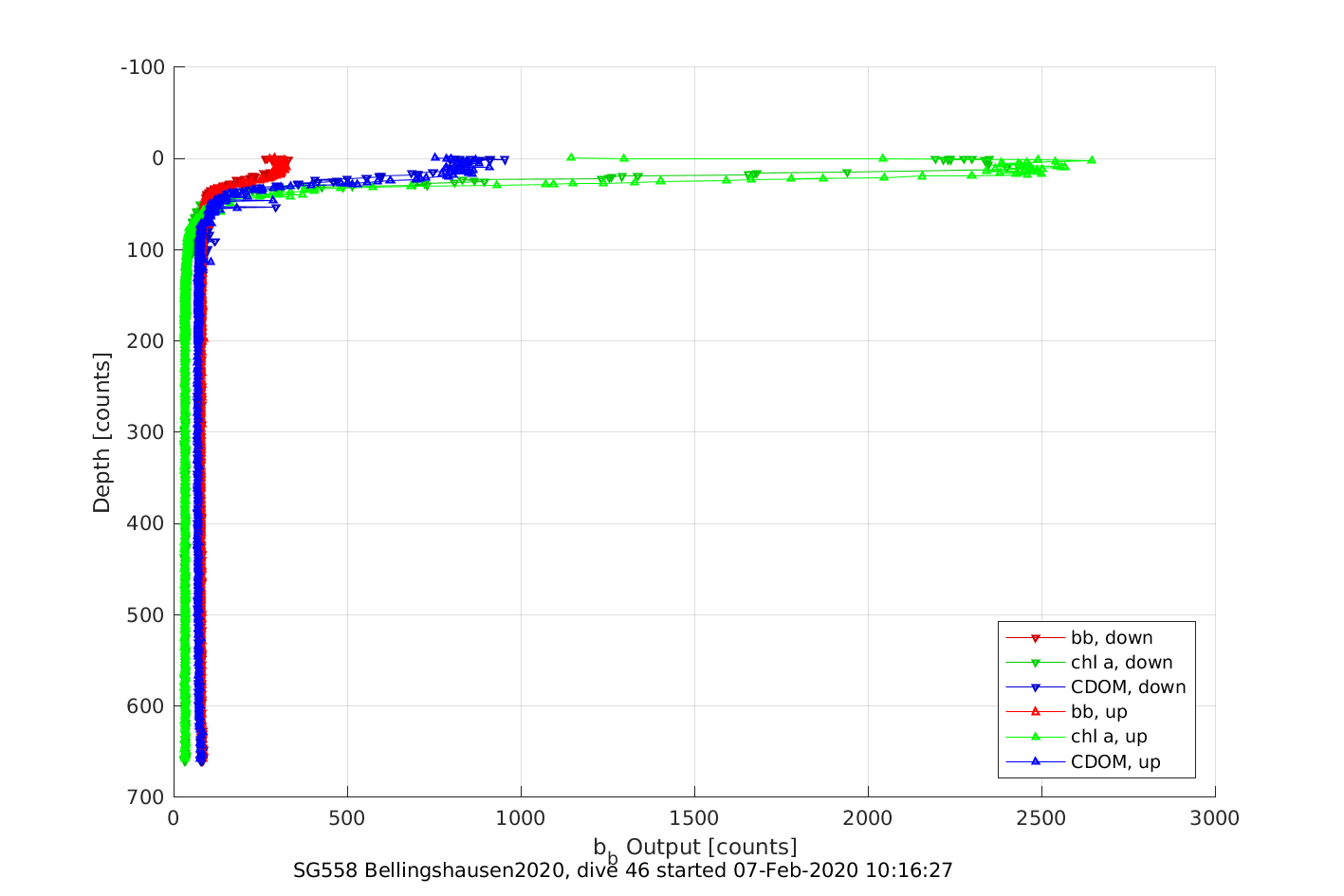Image resolution: width=1344 pixels, height=896 pixels.
Task: Click the red down-triangle marker in legend
Action: pyautogui.click(x=1036, y=638)
